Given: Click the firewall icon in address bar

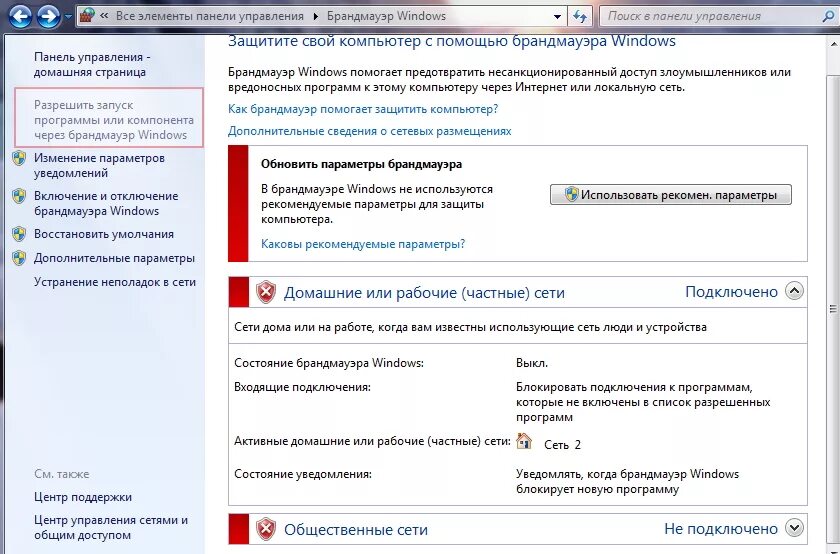Looking at the screenshot, I should pos(86,16).
